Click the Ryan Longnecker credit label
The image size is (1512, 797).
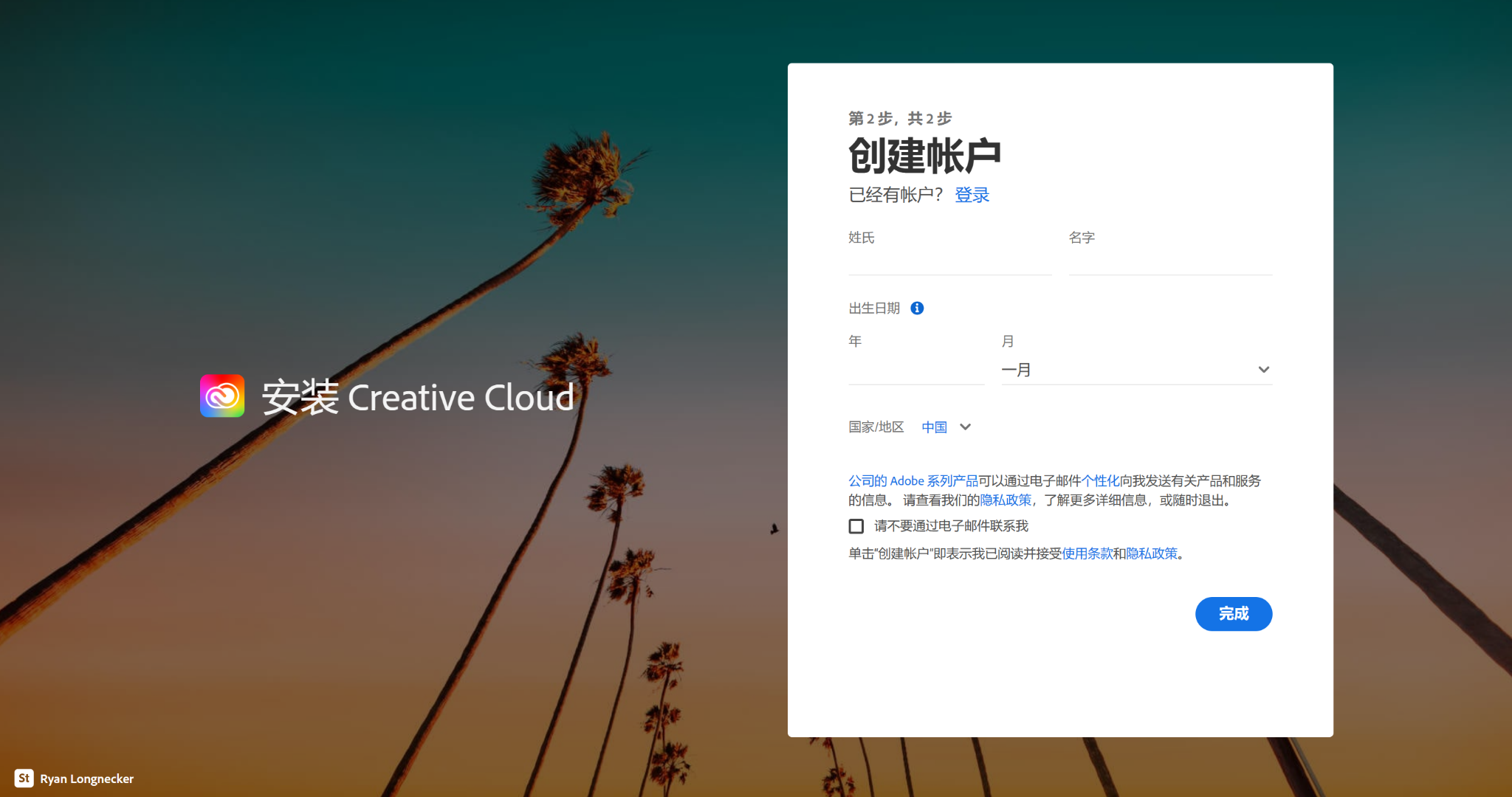[x=87, y=778]
